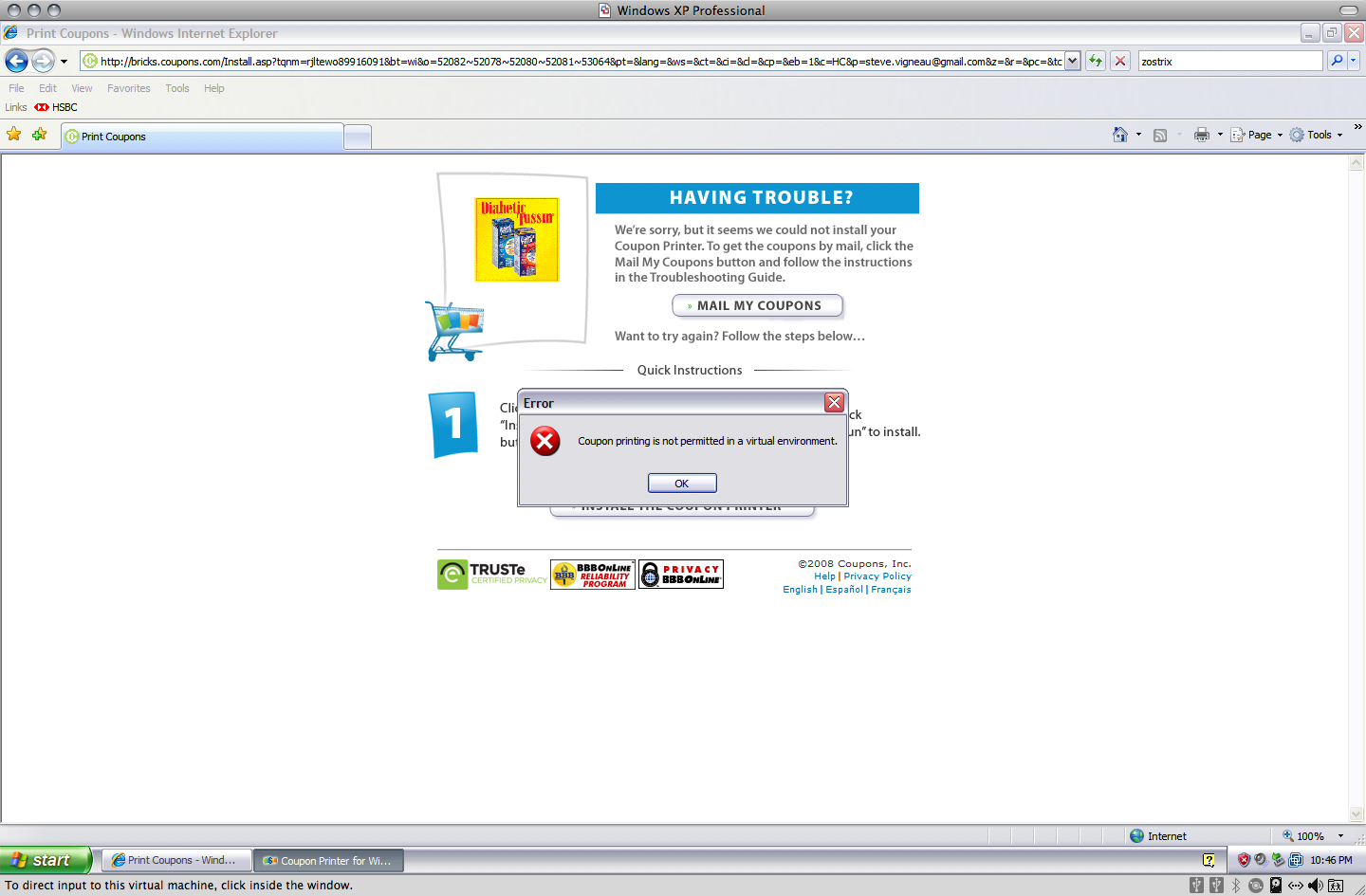Open the HSBC link in Links bar
This screenshot has height=896, width=1366.
click(56, 107)
